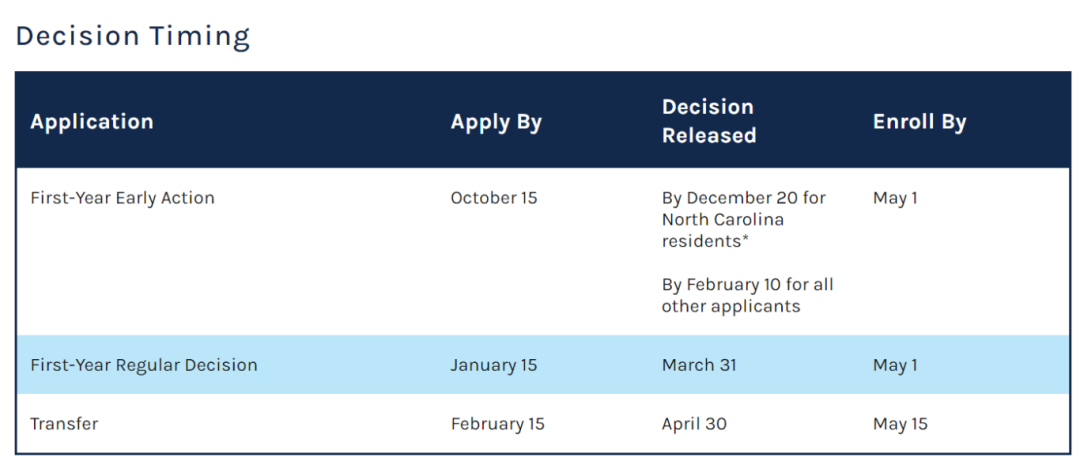Click the First-Year Early Action row label
Image resolution: width=1080 pixels, height=469 pixels.
point(122,198)
